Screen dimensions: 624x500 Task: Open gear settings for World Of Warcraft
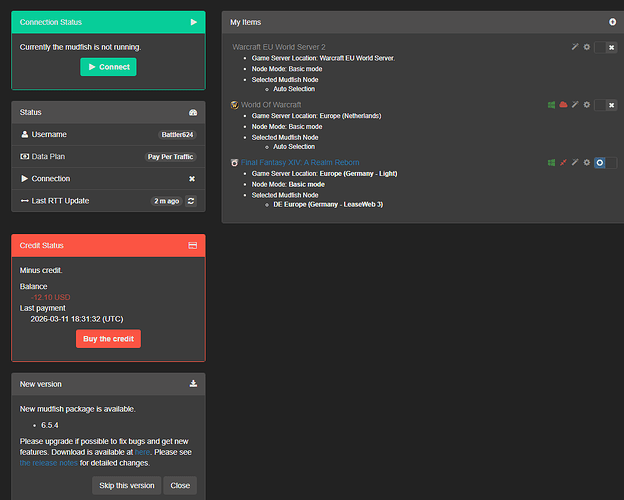(x=587, y=105)
